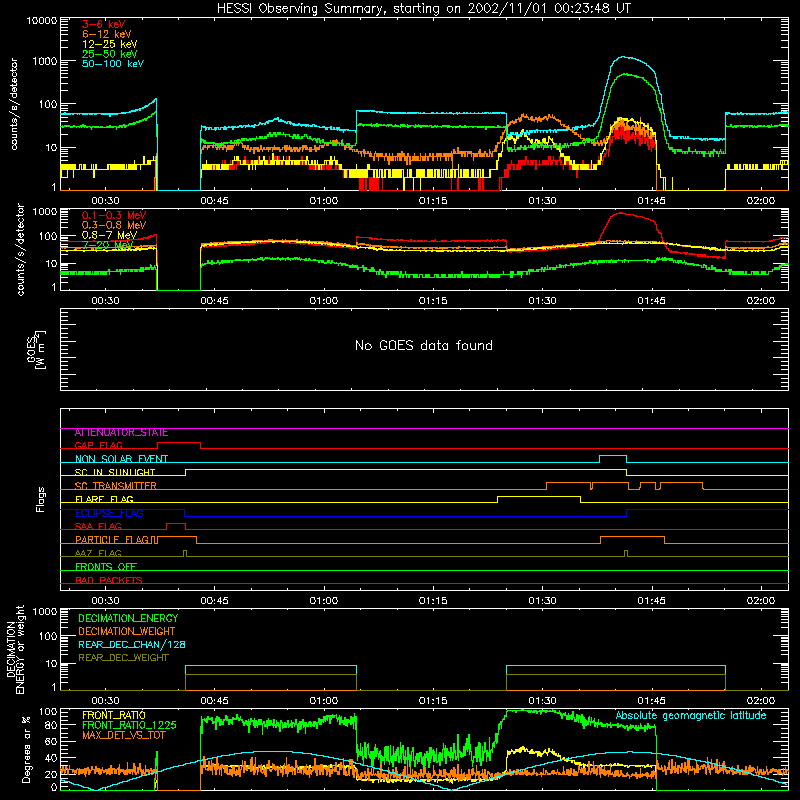Image resolution: width=800 pixels, height=800 pixels.
Task: Click the FRONT_RATIO legend label
Action: pos(114,715)
